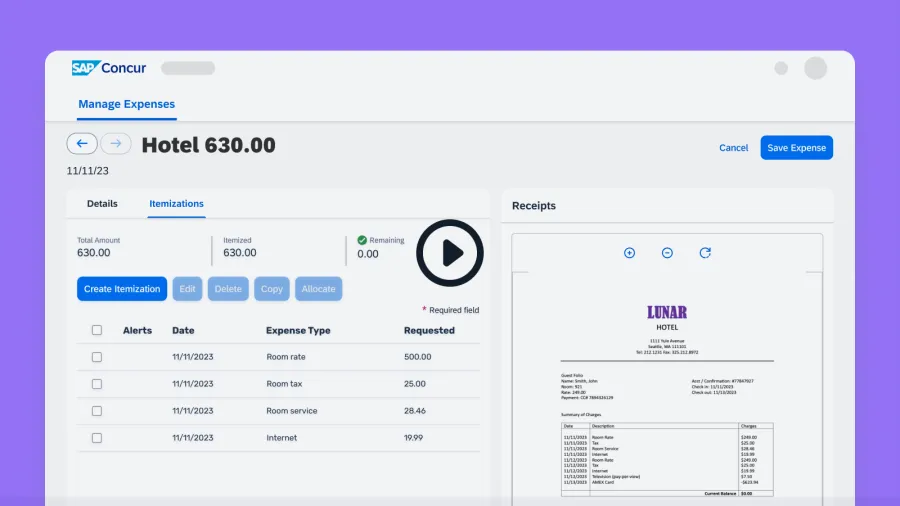Rotate the receipt image

[x=705, y=253]
